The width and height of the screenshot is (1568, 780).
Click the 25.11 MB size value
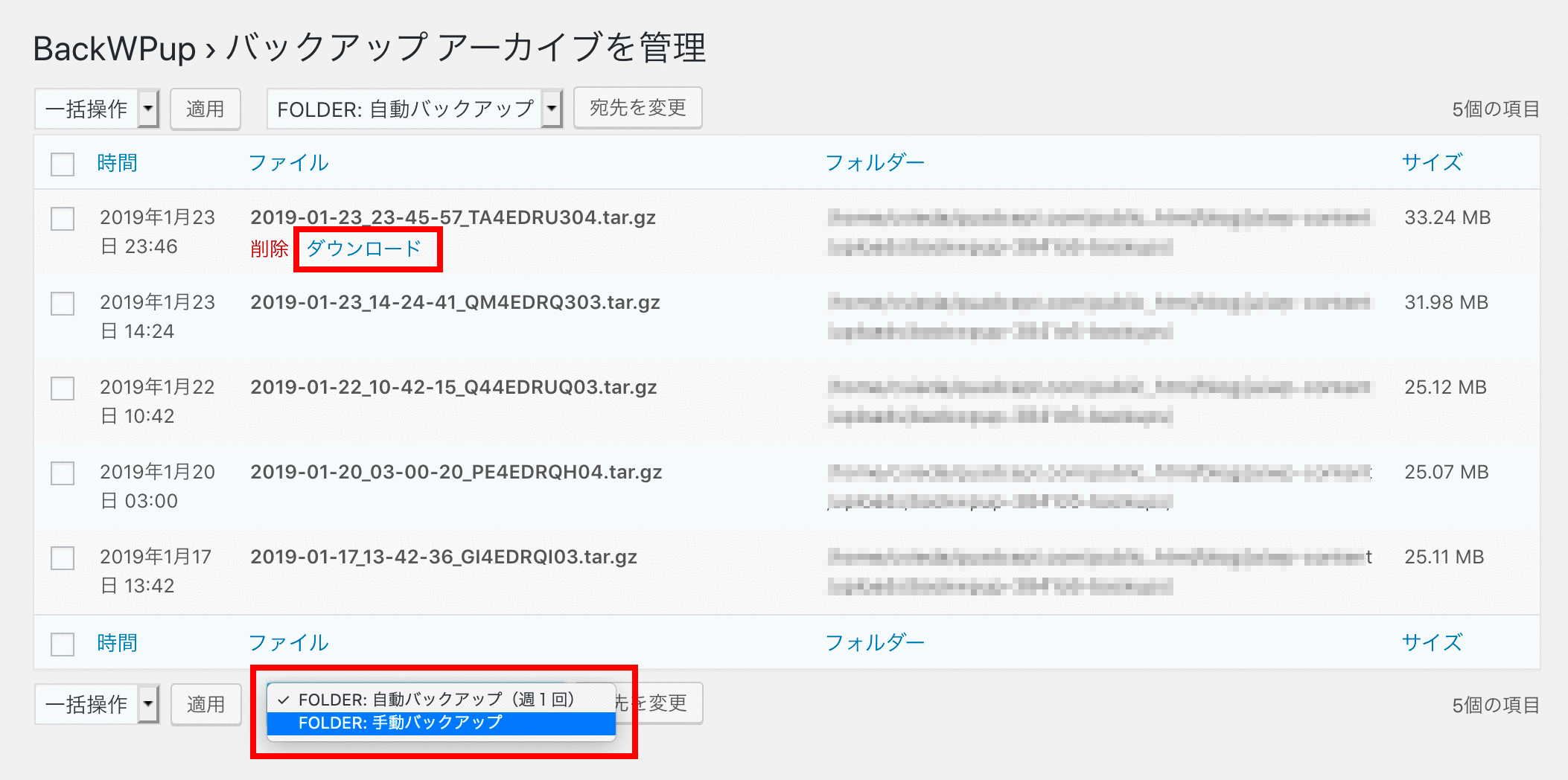pos(1444,557)
